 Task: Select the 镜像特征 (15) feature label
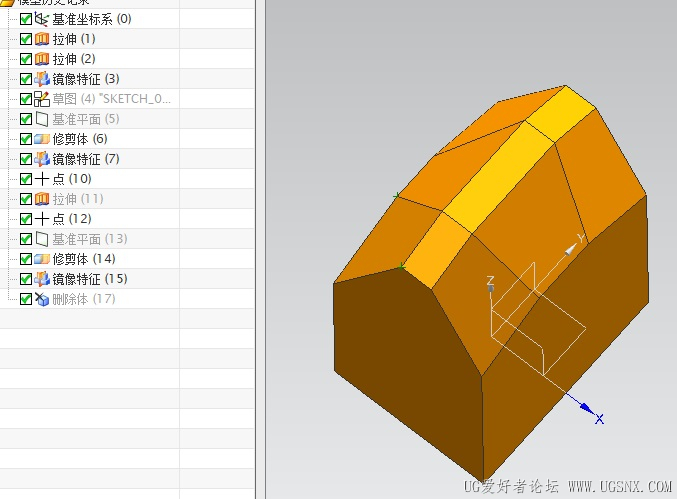[x=90, y=279]
